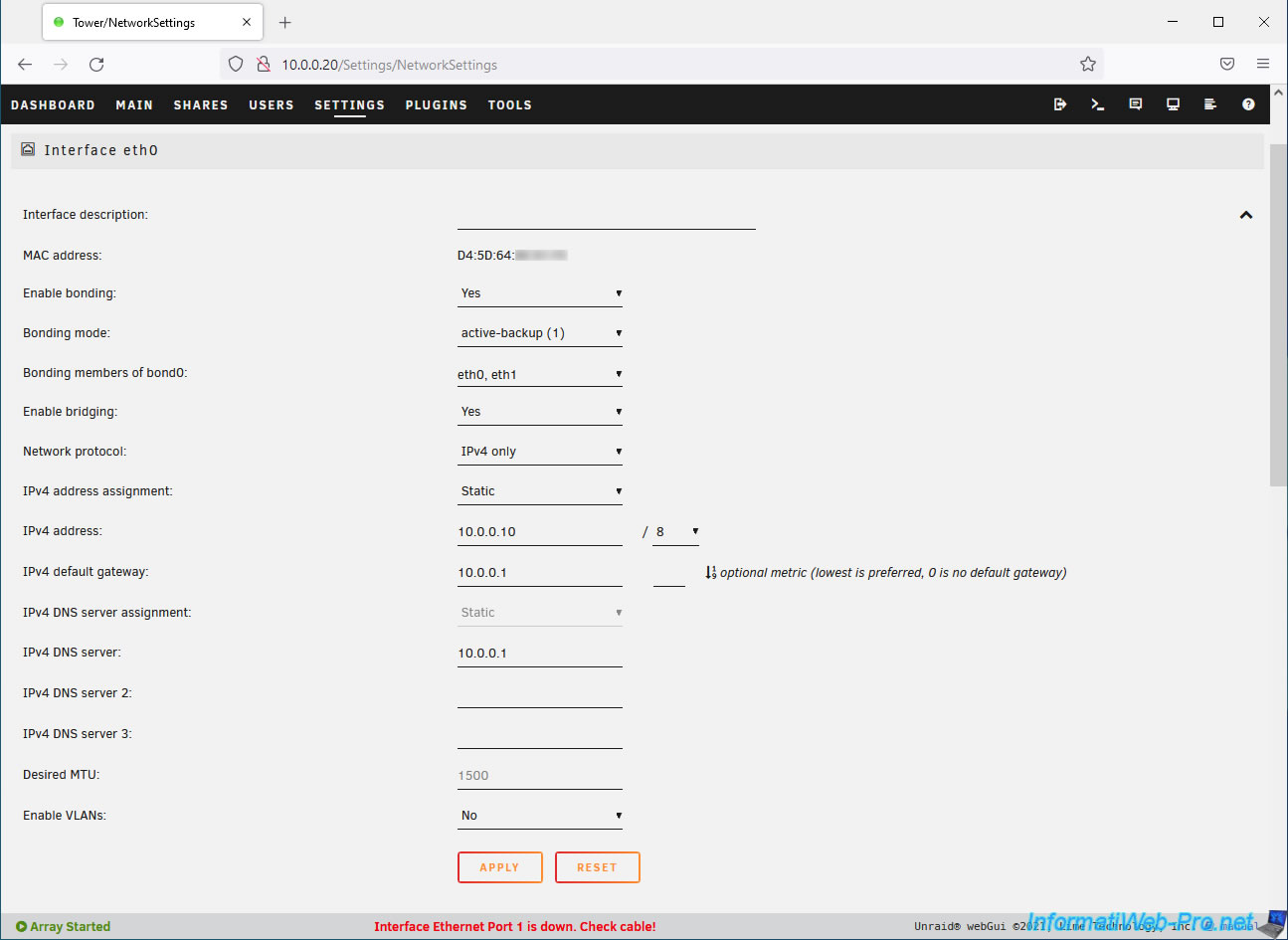Expand the Network protocol dropdown
This screenshot has height=940, width=1288.
[x=540, y=452]
